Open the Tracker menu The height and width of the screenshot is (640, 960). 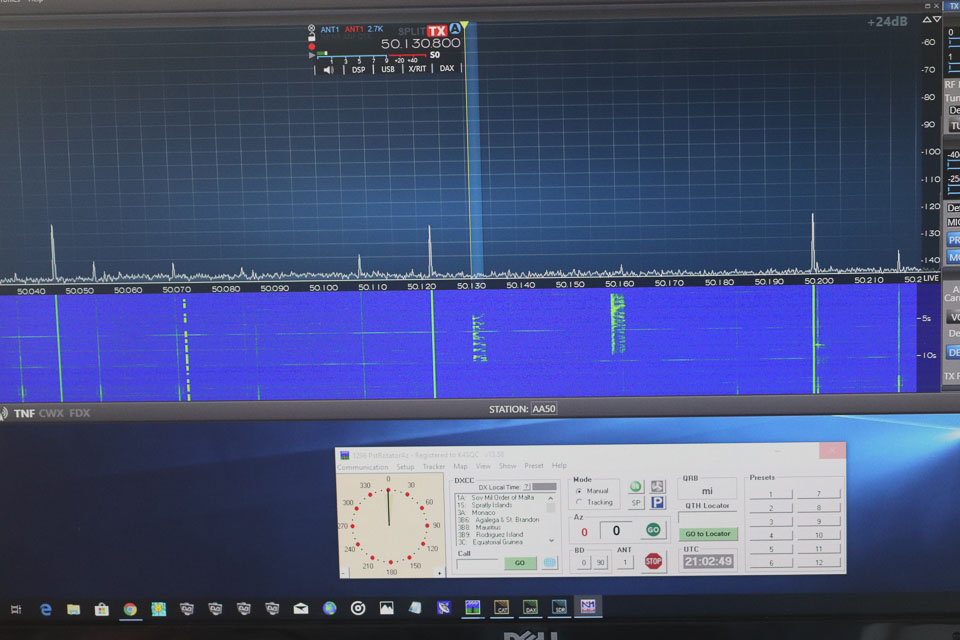tap(433, 466)
